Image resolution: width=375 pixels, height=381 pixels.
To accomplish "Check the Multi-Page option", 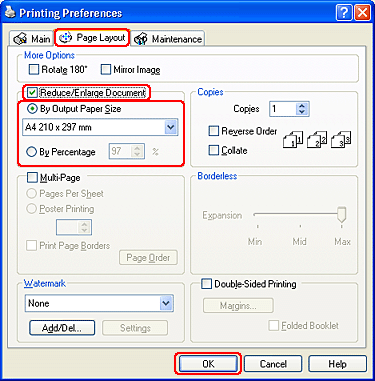I will click(32, 177).
